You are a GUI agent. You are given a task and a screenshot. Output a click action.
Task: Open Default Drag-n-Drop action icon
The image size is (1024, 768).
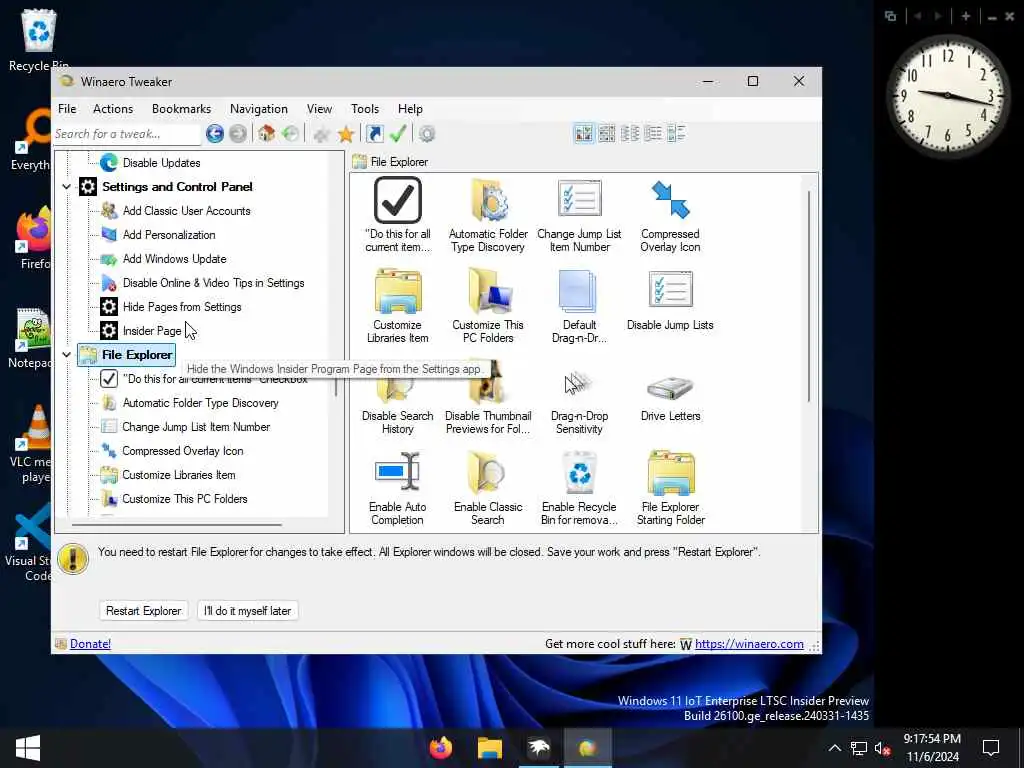(x=579, y=306)
